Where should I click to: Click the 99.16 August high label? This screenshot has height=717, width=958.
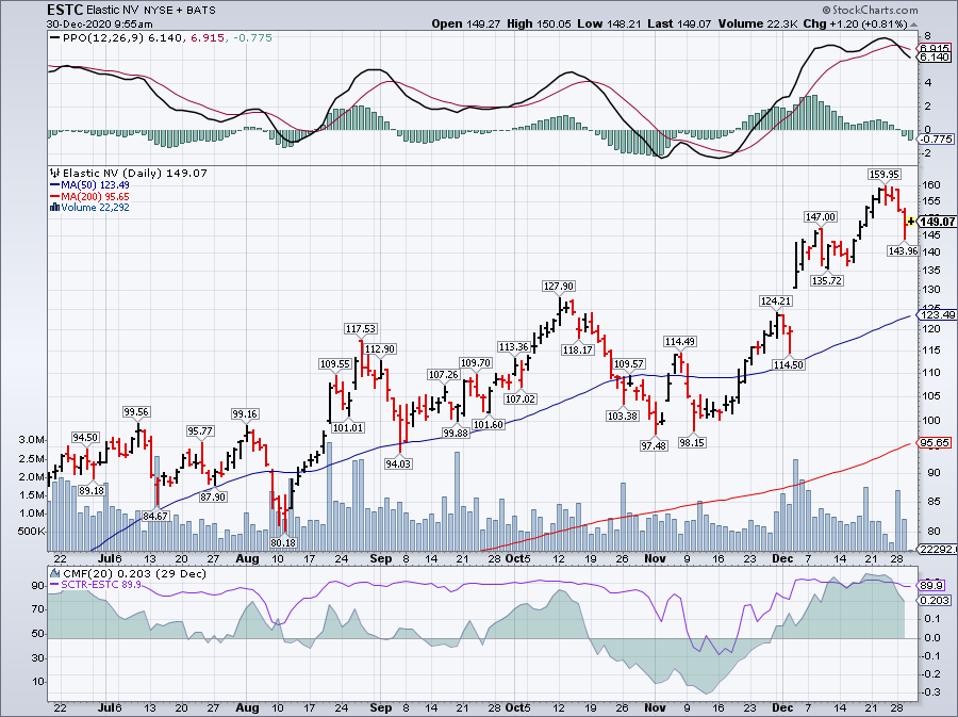point(244,414)
